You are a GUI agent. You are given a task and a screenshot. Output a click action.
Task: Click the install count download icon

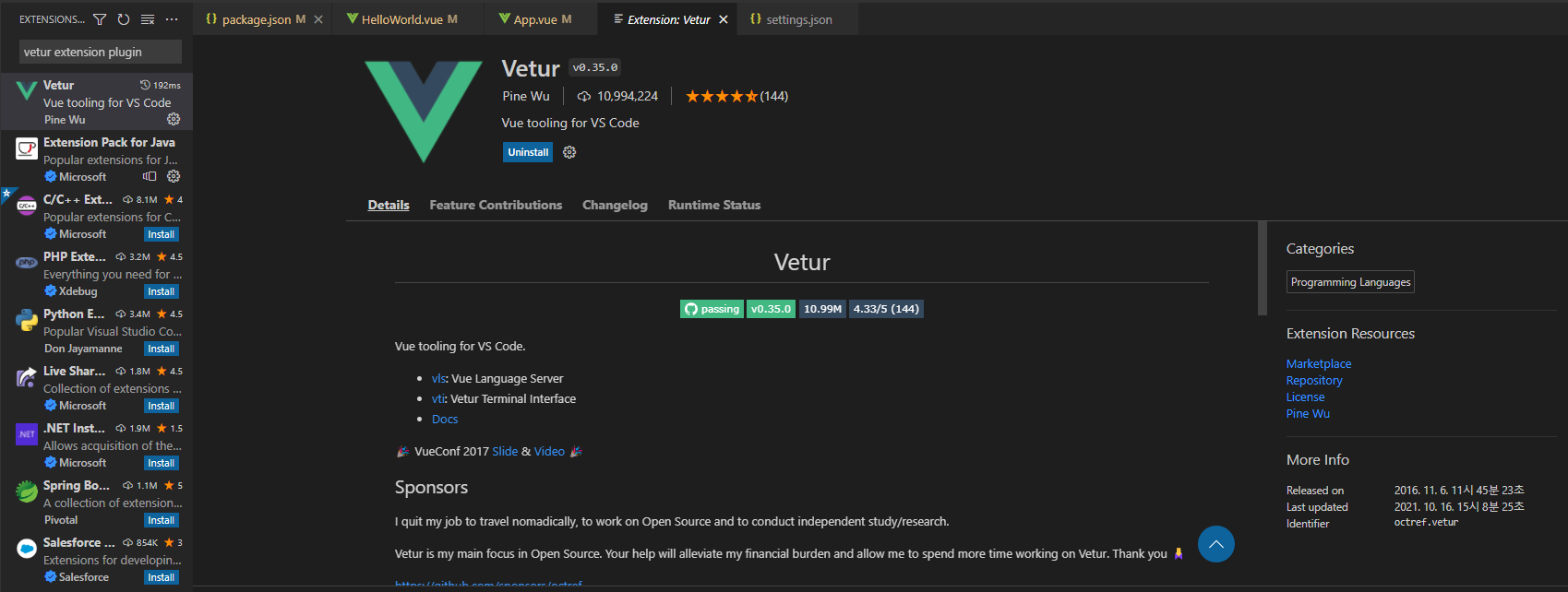click(x=584, y=96)
